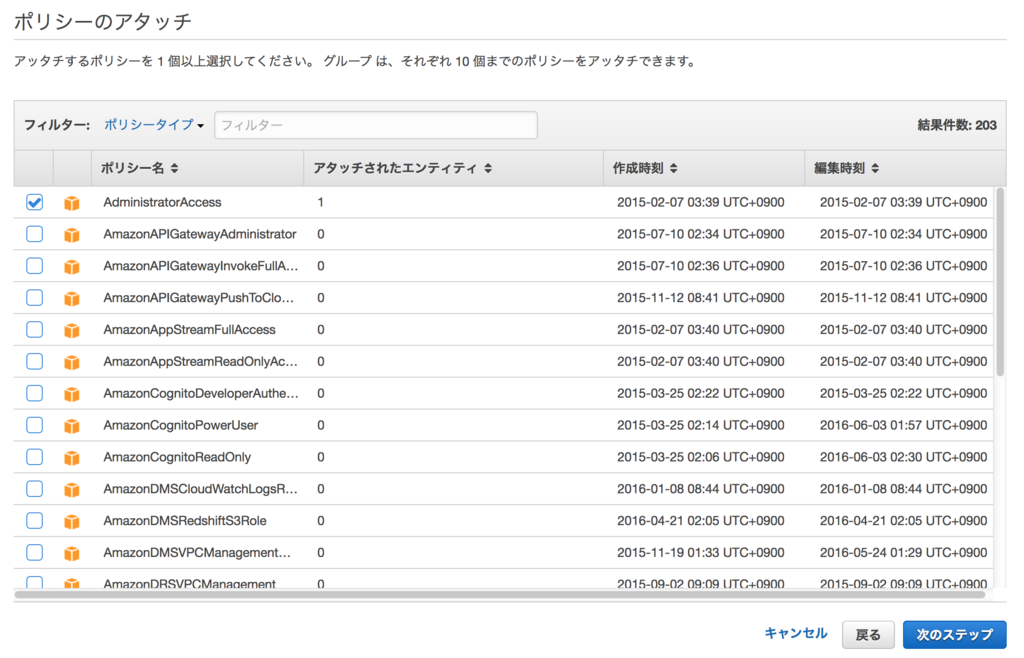Click the 結果件数: 203 result count
The width and height of the screenshot is (1024, 658).
(957, 125)
